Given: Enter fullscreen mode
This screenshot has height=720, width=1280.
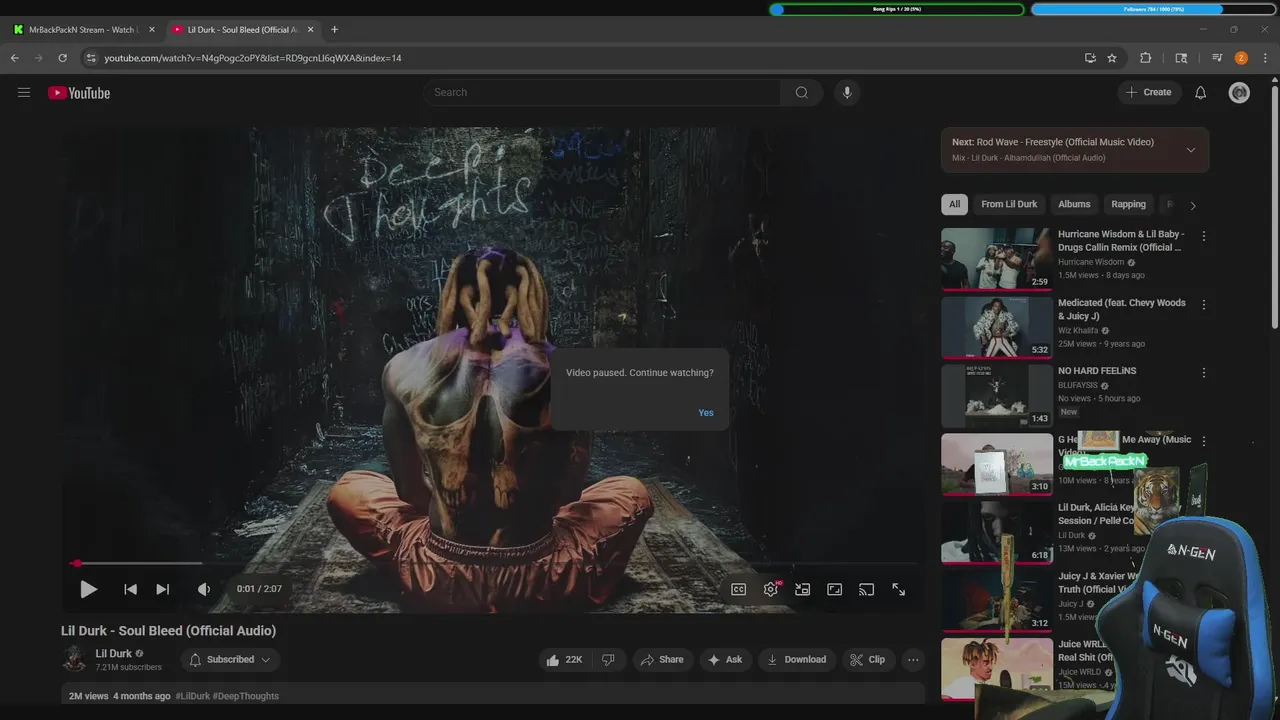Looking at the screenshot, I should (899, 590).
